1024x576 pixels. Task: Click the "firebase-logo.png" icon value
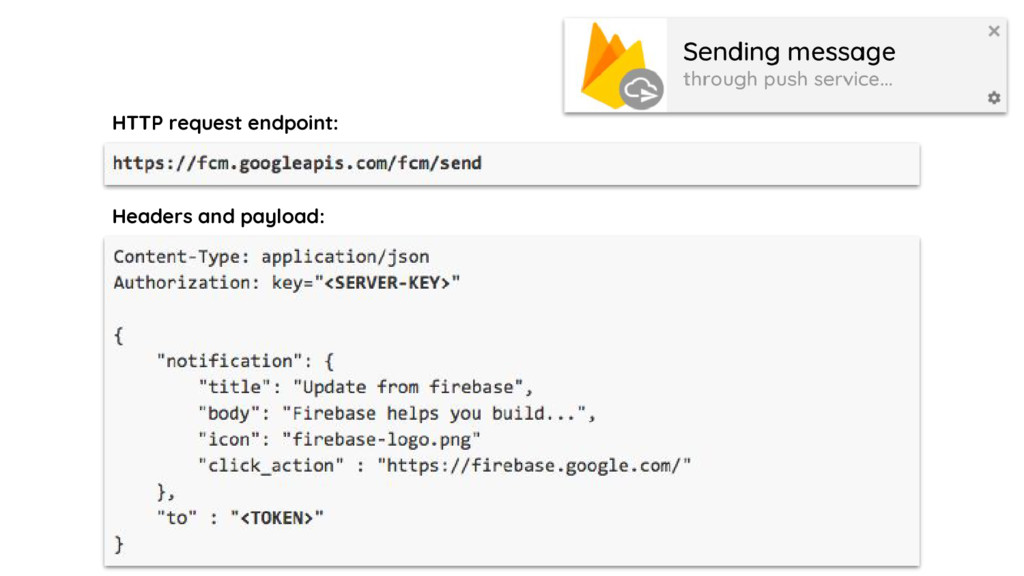click(381, 439)
